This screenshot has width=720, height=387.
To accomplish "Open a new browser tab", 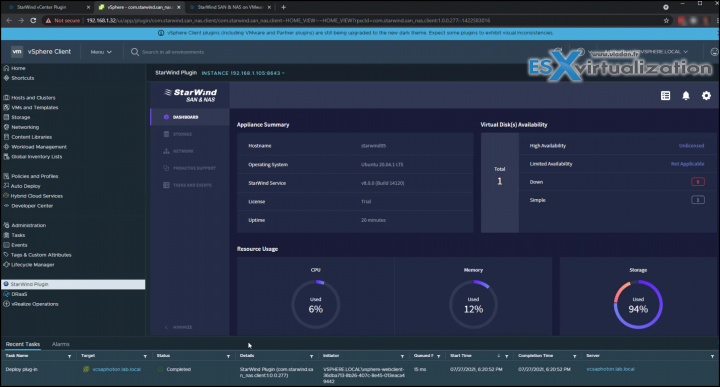I will click(283, 7).
